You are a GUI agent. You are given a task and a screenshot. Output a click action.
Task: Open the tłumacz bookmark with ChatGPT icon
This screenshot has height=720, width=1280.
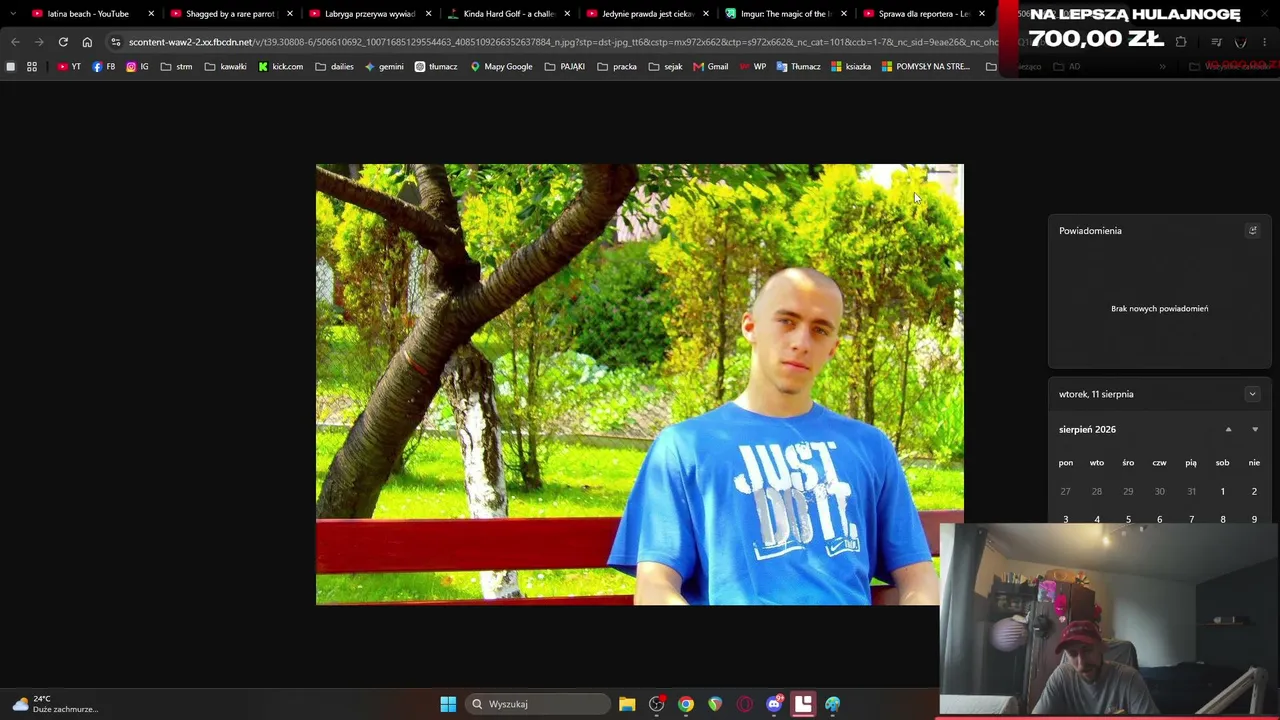436,67
